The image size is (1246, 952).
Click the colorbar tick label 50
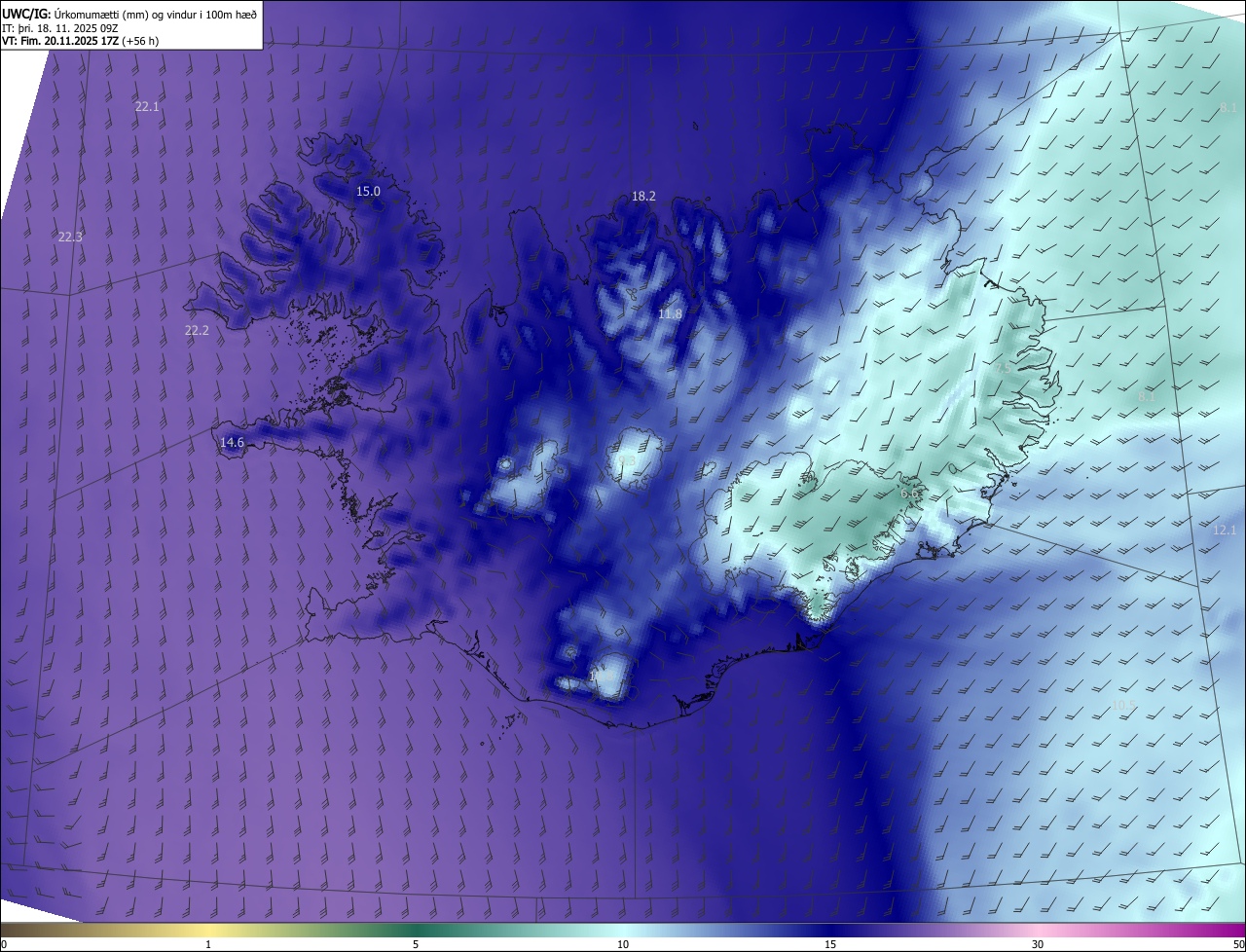coord(1239,944)
